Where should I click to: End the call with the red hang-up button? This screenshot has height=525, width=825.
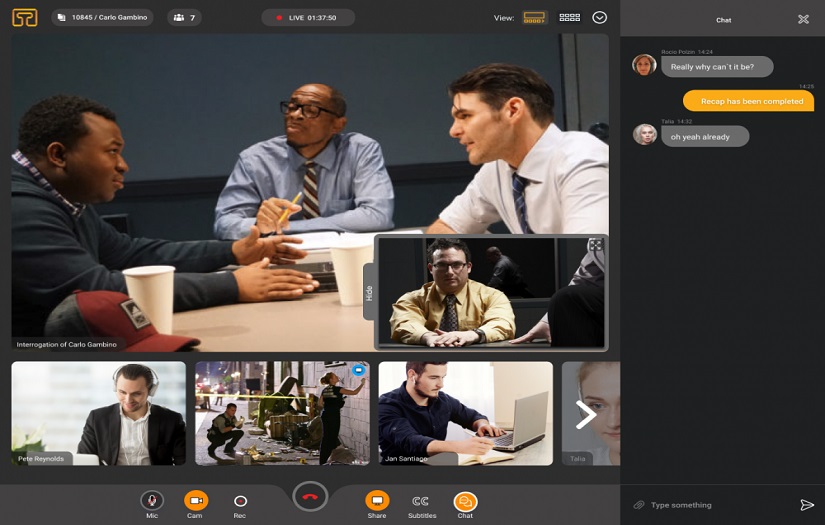310,496
